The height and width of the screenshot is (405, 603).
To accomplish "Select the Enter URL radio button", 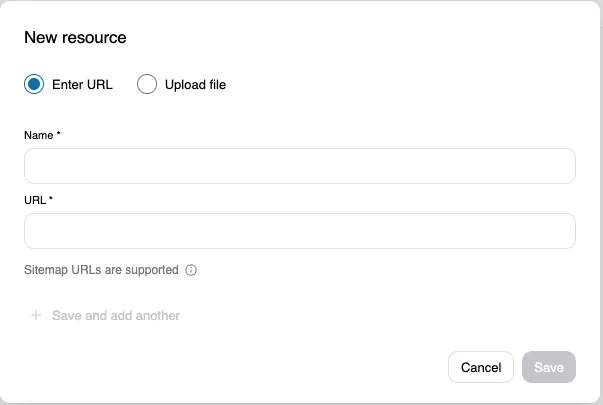I will click(x=34, y=85).
